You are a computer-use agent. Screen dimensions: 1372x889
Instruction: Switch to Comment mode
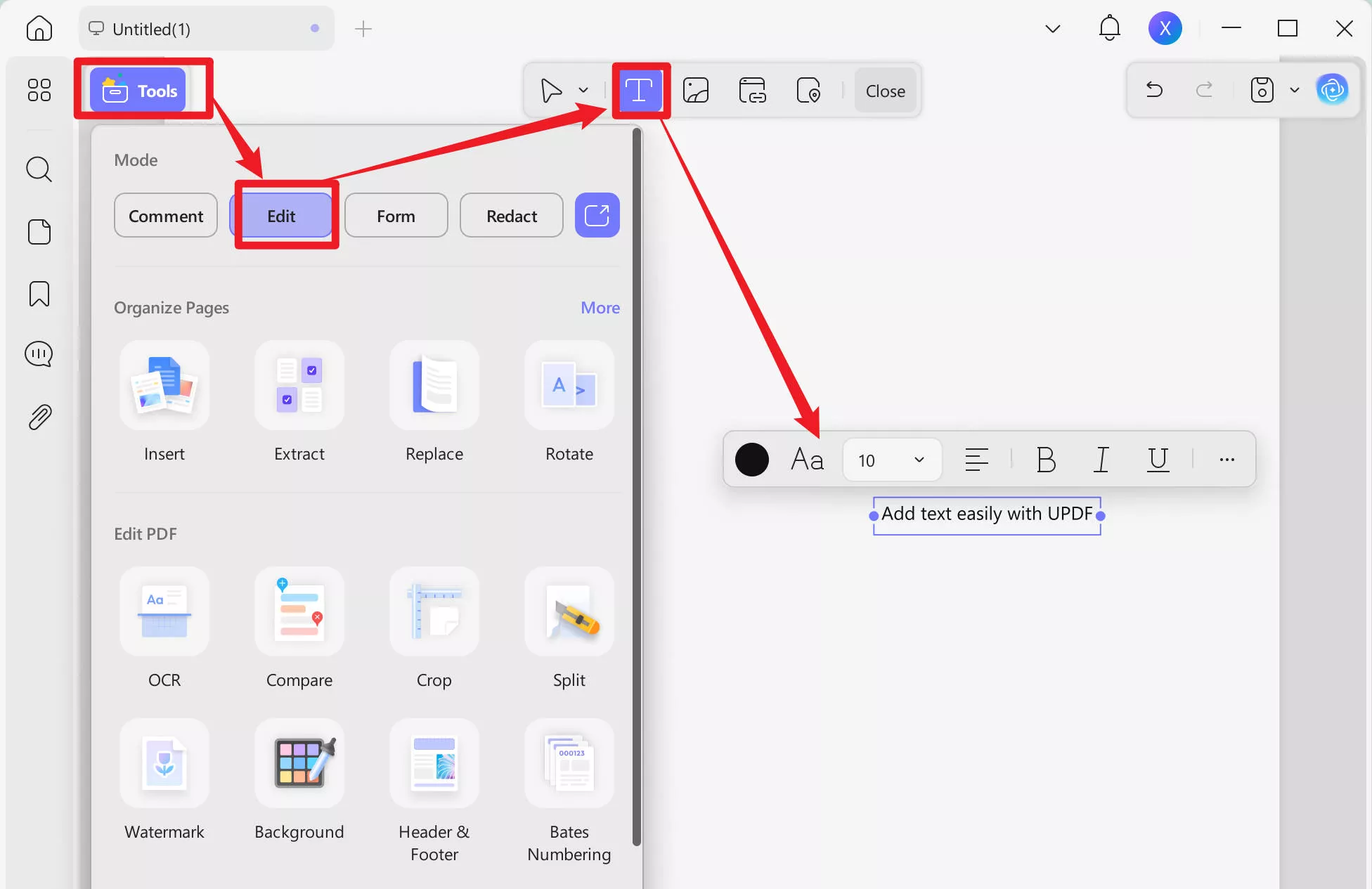point(165,216)
